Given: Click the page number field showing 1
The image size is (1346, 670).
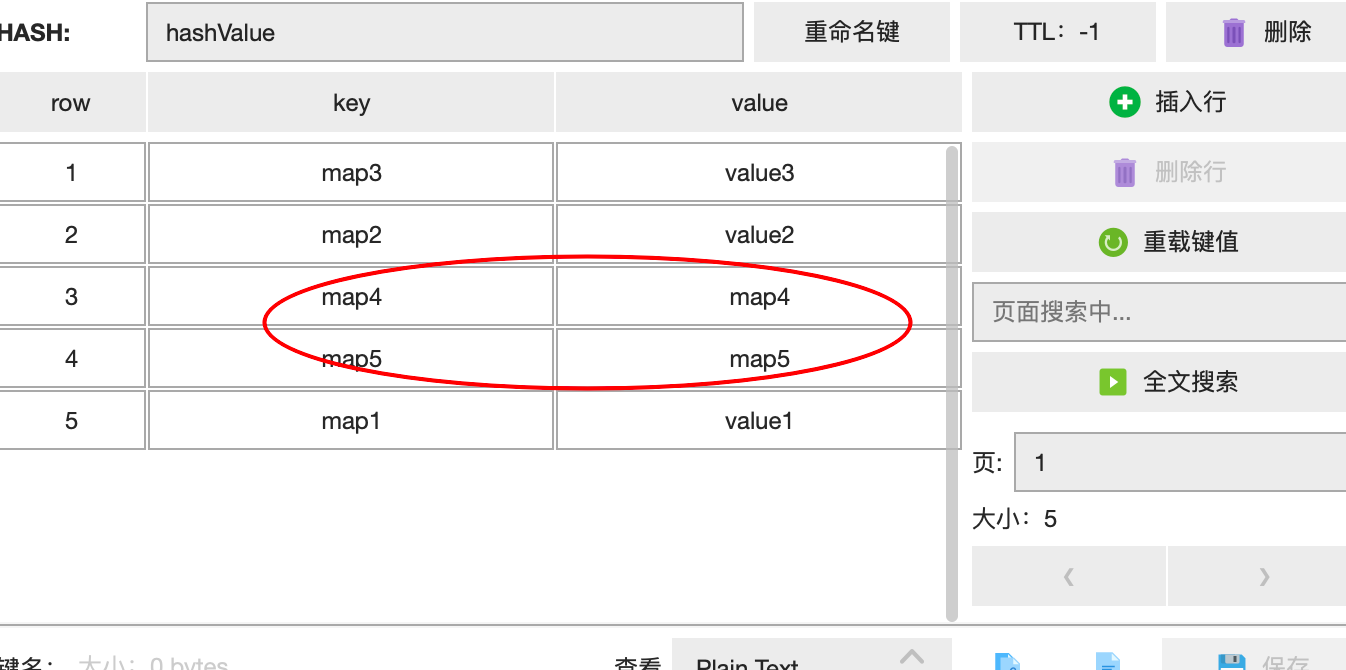Looking at the screenshot, I should point(1180,462).
